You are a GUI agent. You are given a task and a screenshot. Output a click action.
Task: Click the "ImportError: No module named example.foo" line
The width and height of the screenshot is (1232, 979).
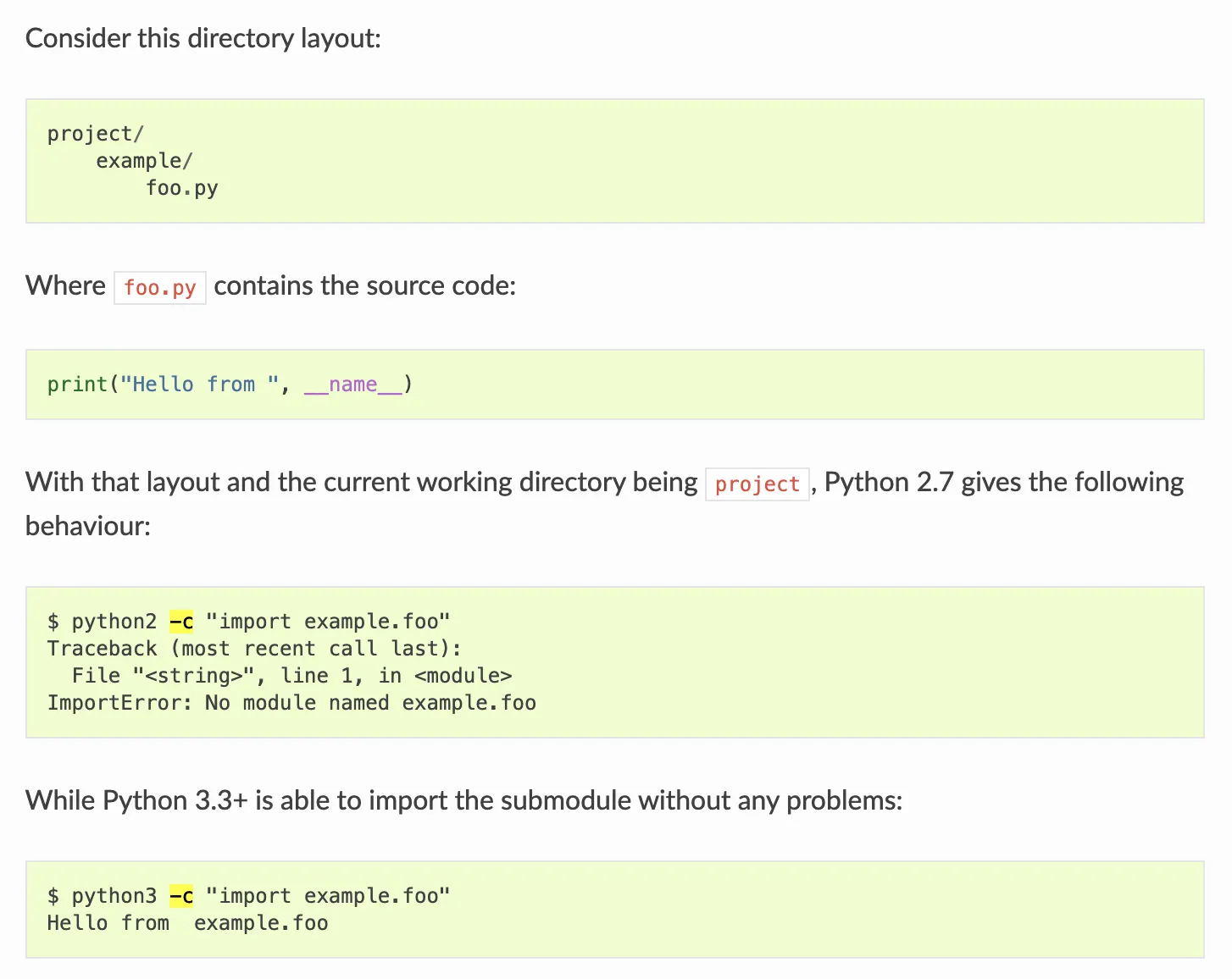coord(291,703)
